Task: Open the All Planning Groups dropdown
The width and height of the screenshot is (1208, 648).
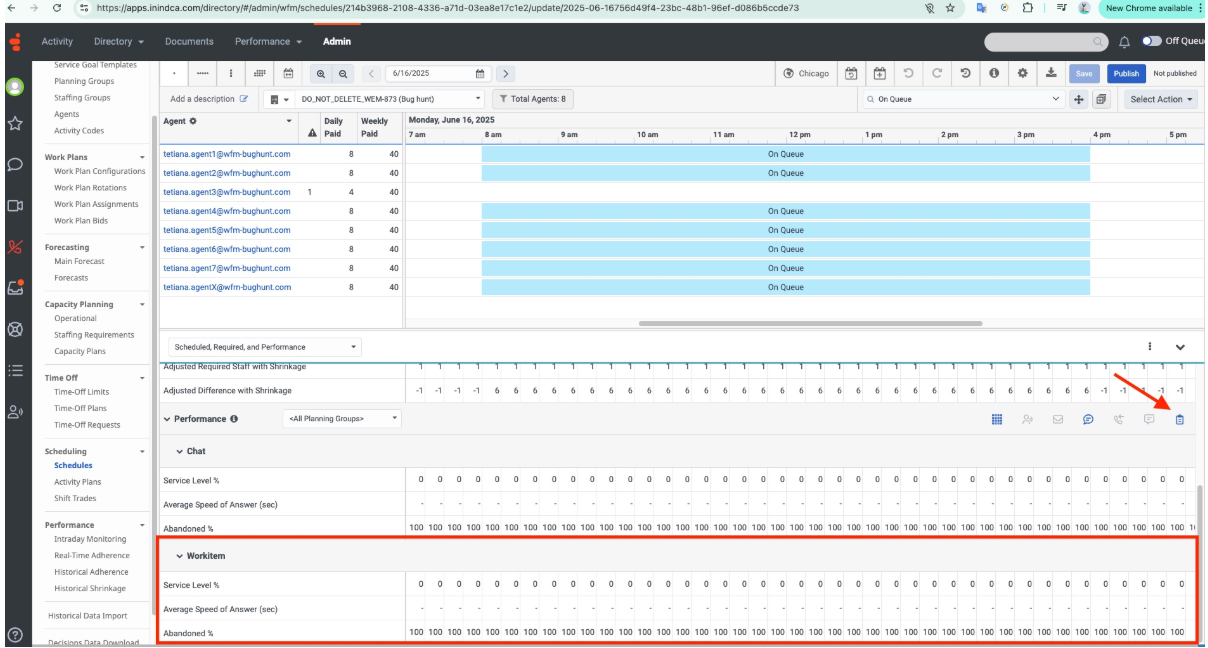Action: pyautogui.click(x=341, y=418)
